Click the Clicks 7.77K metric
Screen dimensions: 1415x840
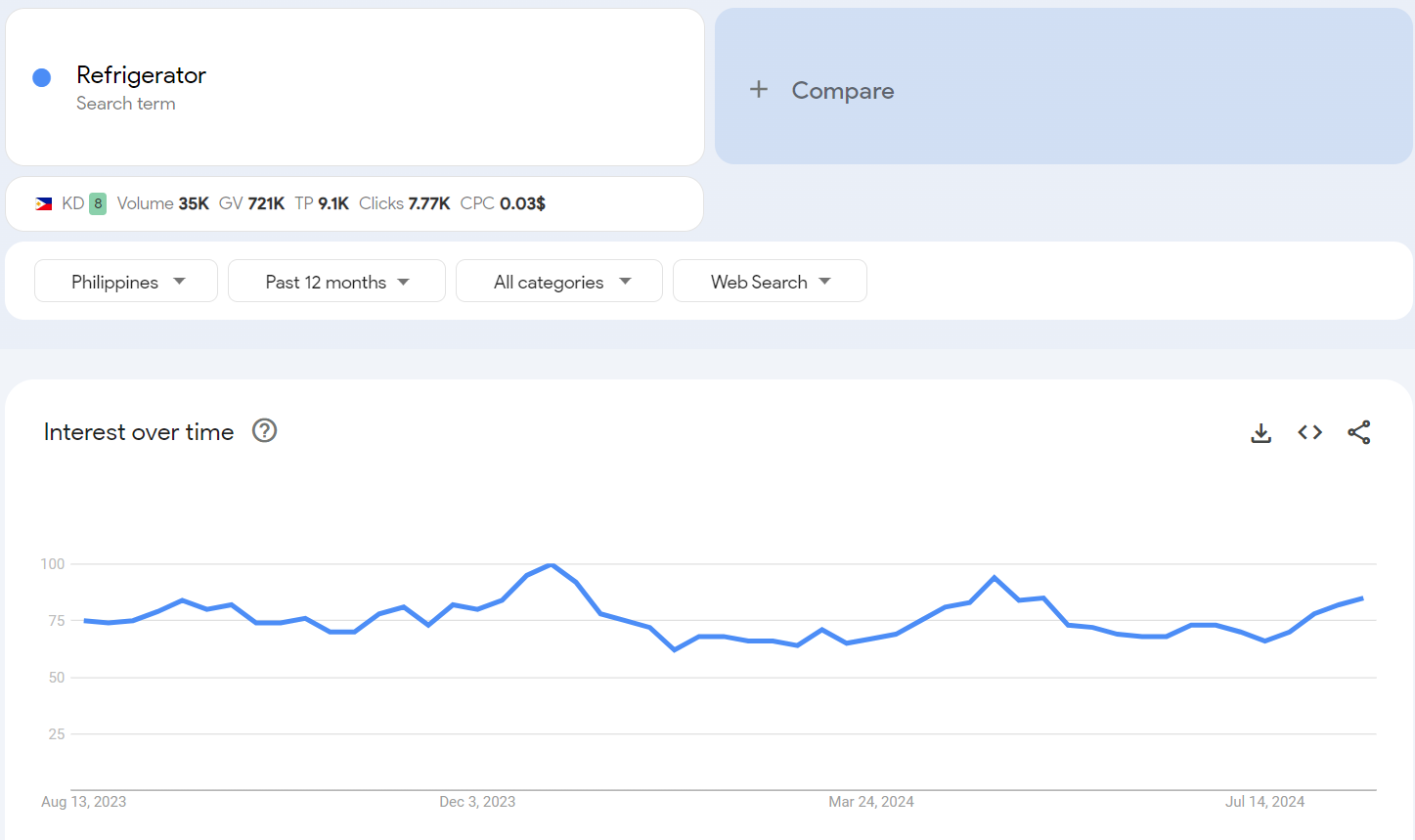click(x=404, y=203)
